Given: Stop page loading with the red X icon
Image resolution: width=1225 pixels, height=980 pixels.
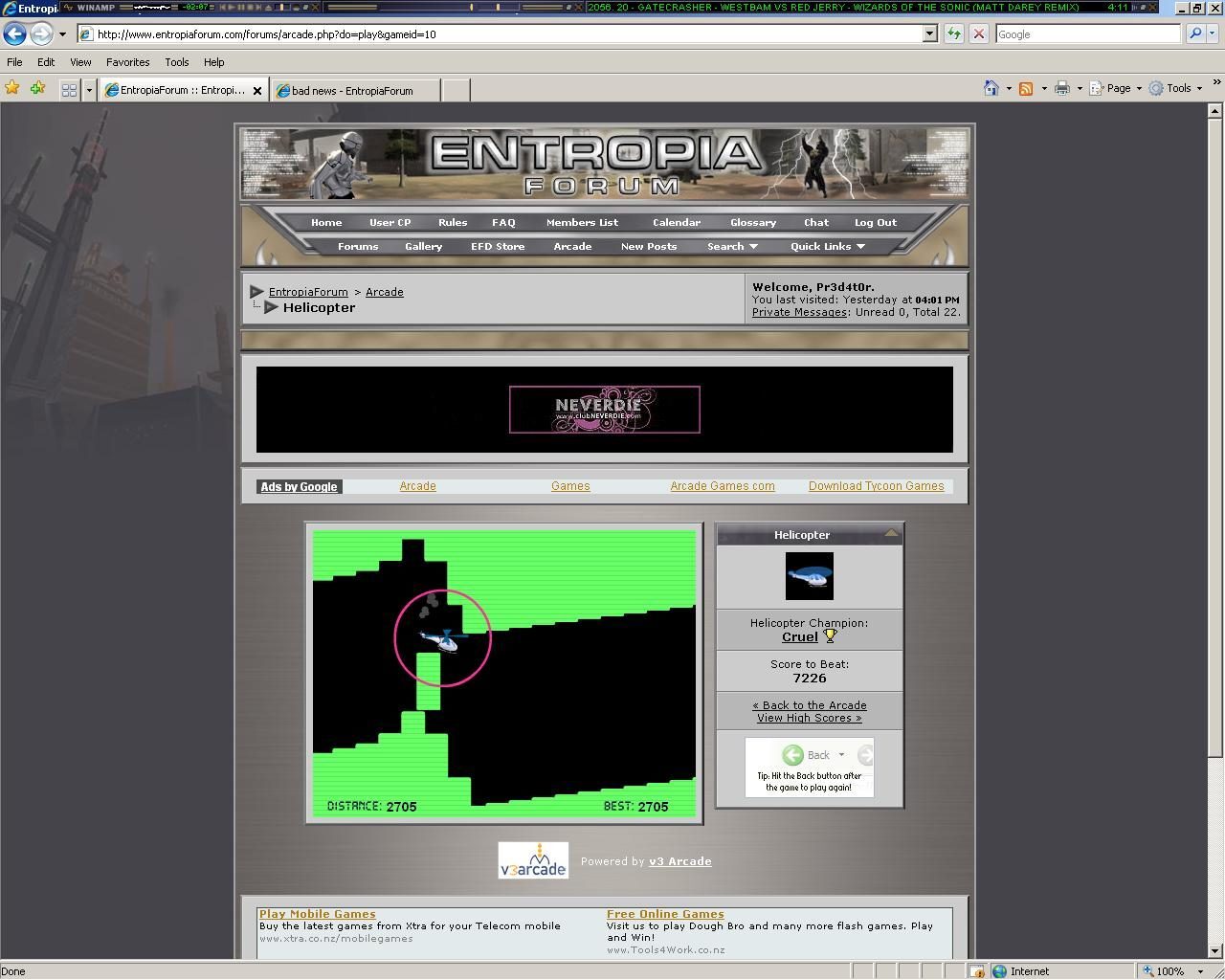Looking at the screenshot, I should click(x=979, y=33).
